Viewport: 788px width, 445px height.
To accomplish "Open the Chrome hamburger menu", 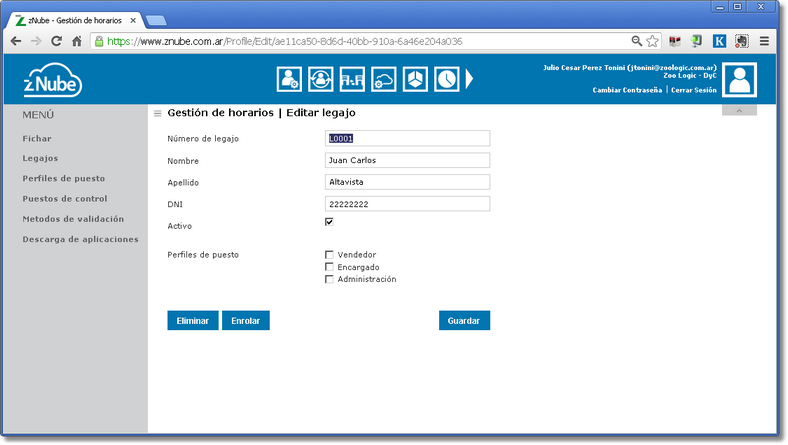I will coord(764,41).
